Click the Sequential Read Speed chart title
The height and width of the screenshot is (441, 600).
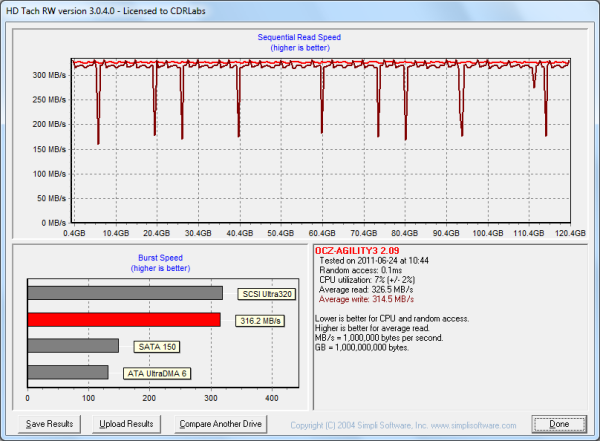(x=301, y=38)
